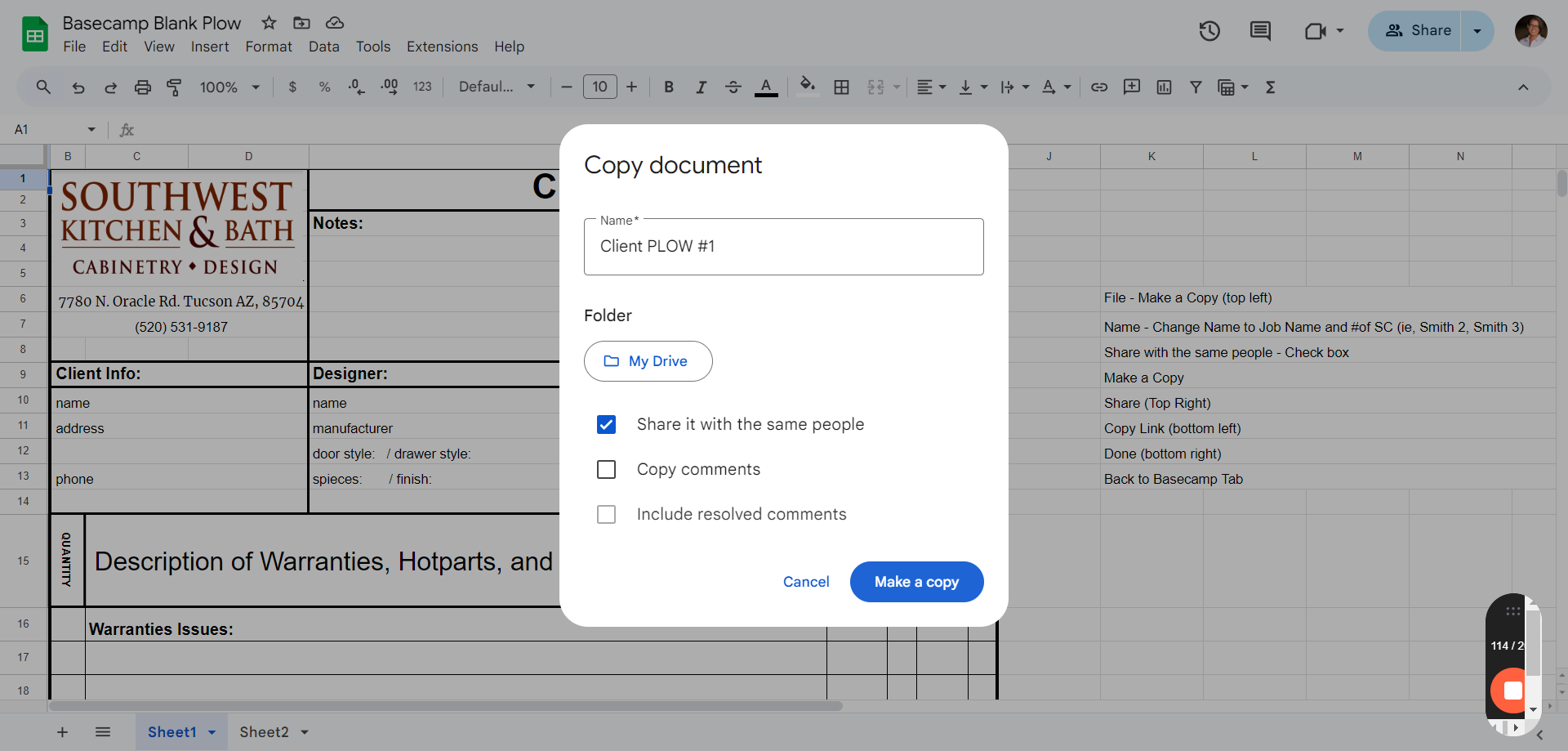Choose the My Drive folder button
The image size is (1568, 751).
[648, 361]
